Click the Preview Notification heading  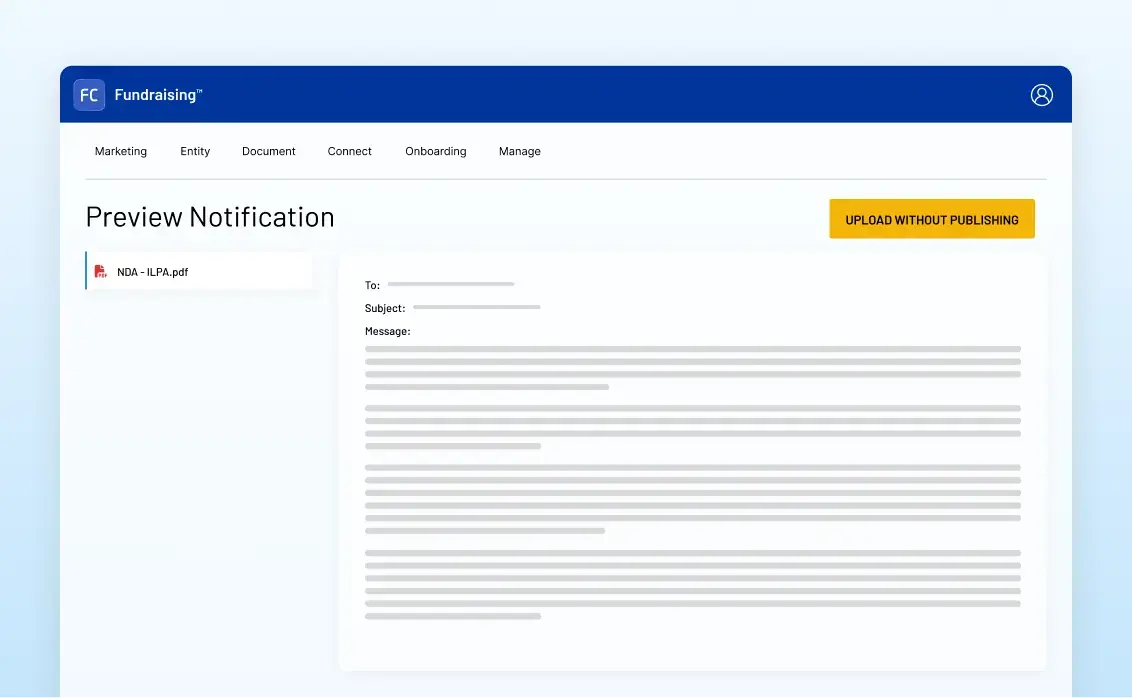[x=210, y=217]
